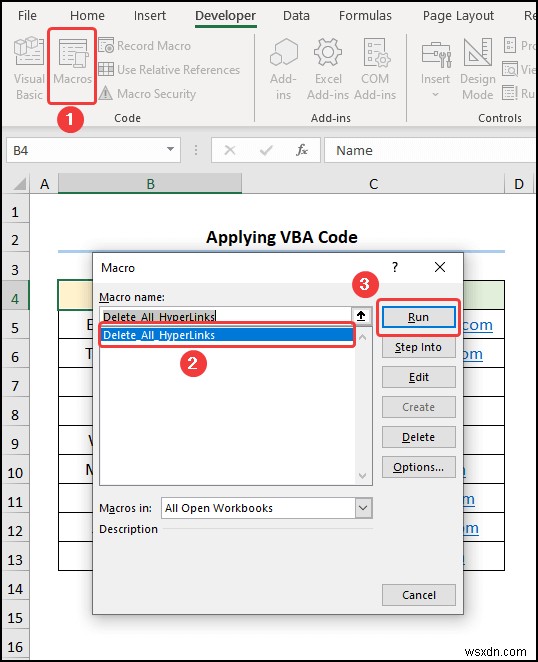The width and height of the screenshot is (538, 662).
Task: Delete the selected macro
Action: pyautogui.click(x=418, y=437)
